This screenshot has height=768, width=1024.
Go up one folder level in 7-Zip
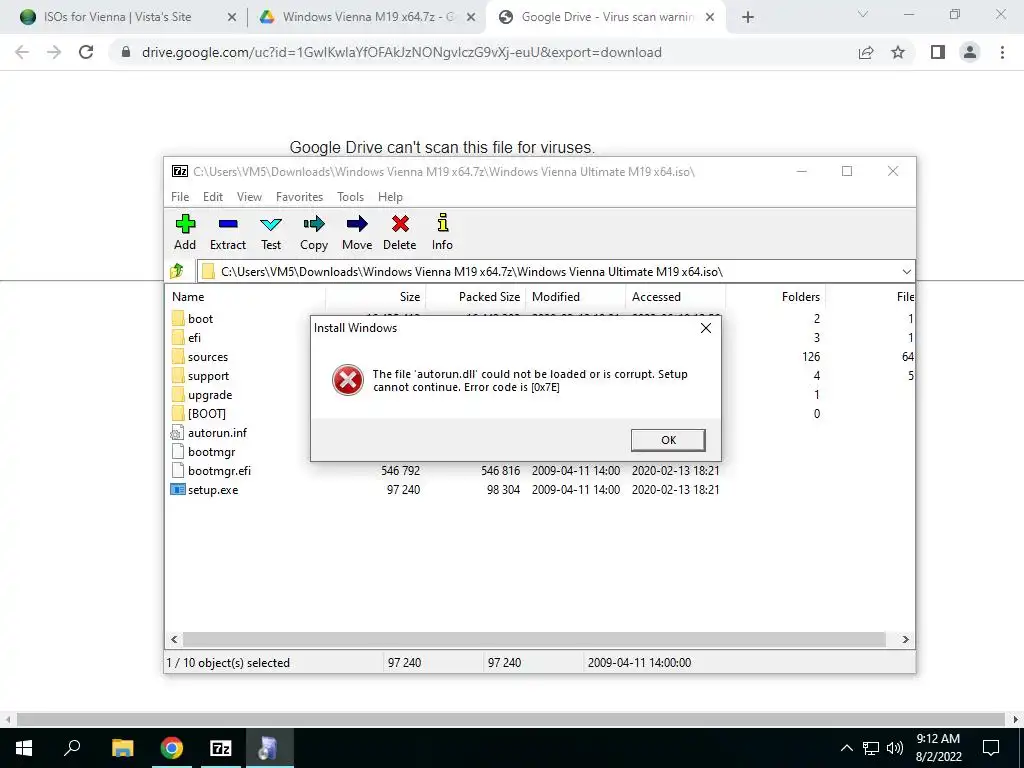click(x=177, y=271)
